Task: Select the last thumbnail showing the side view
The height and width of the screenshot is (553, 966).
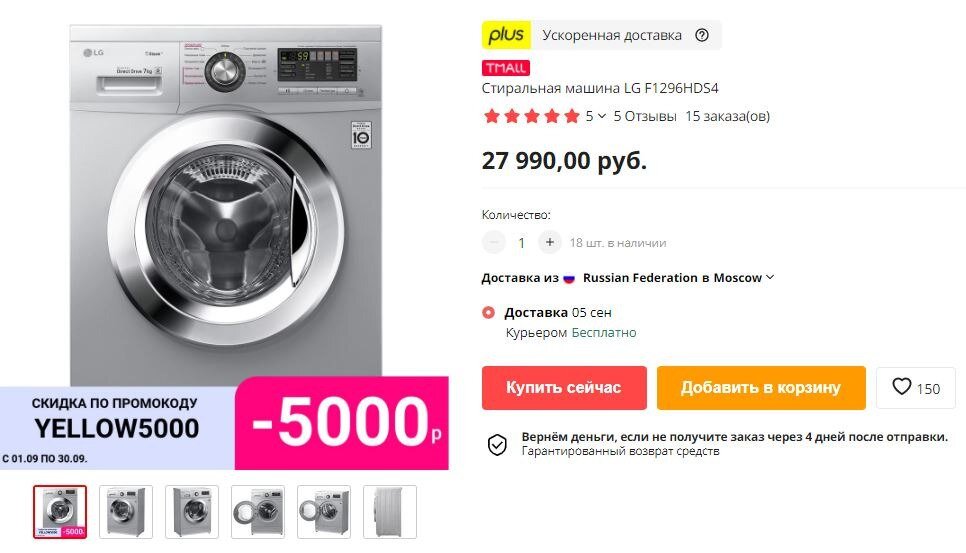Action: tap(389, 512)
